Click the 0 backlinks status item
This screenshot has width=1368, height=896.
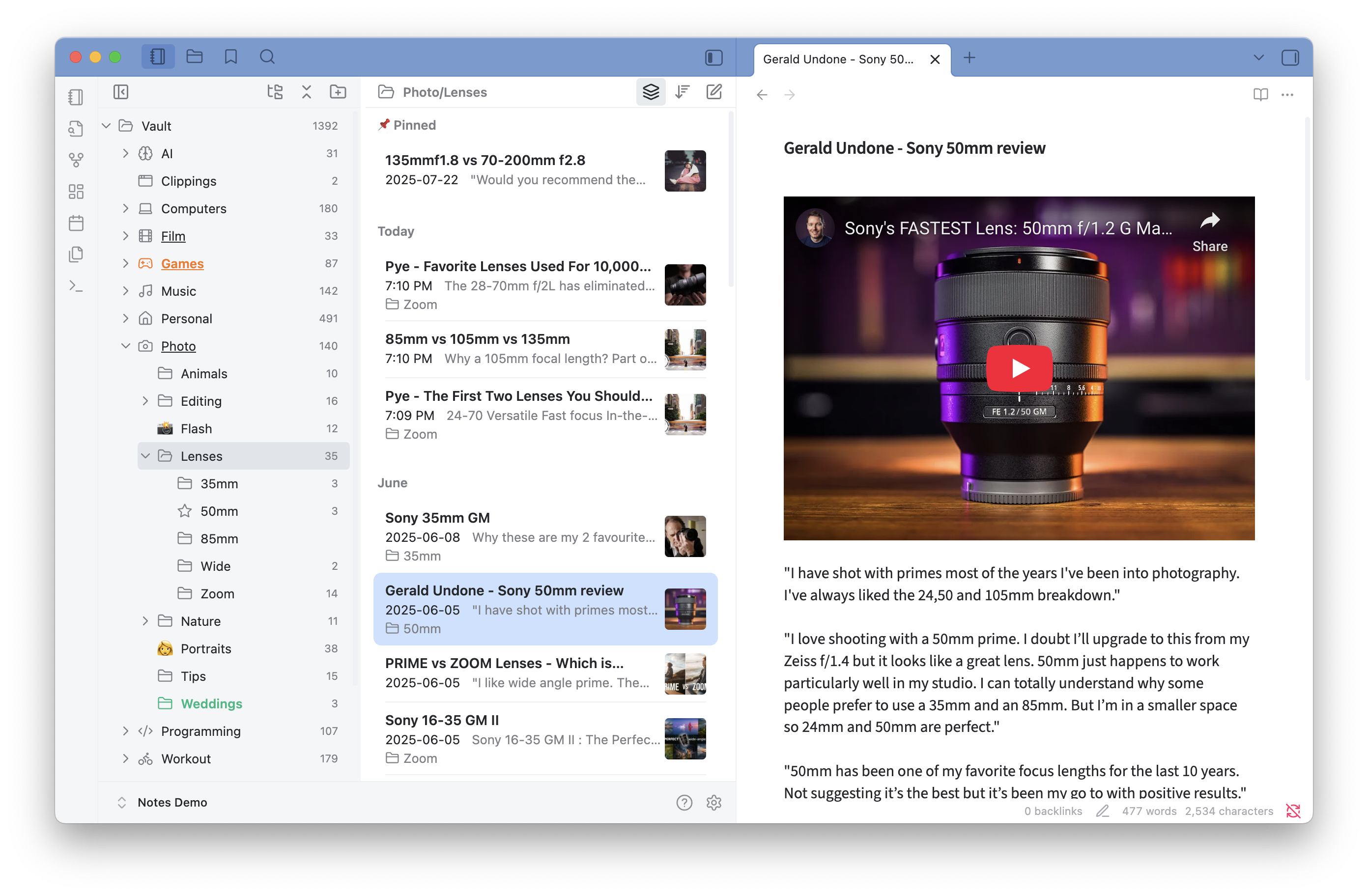(x=1053, y=811)
